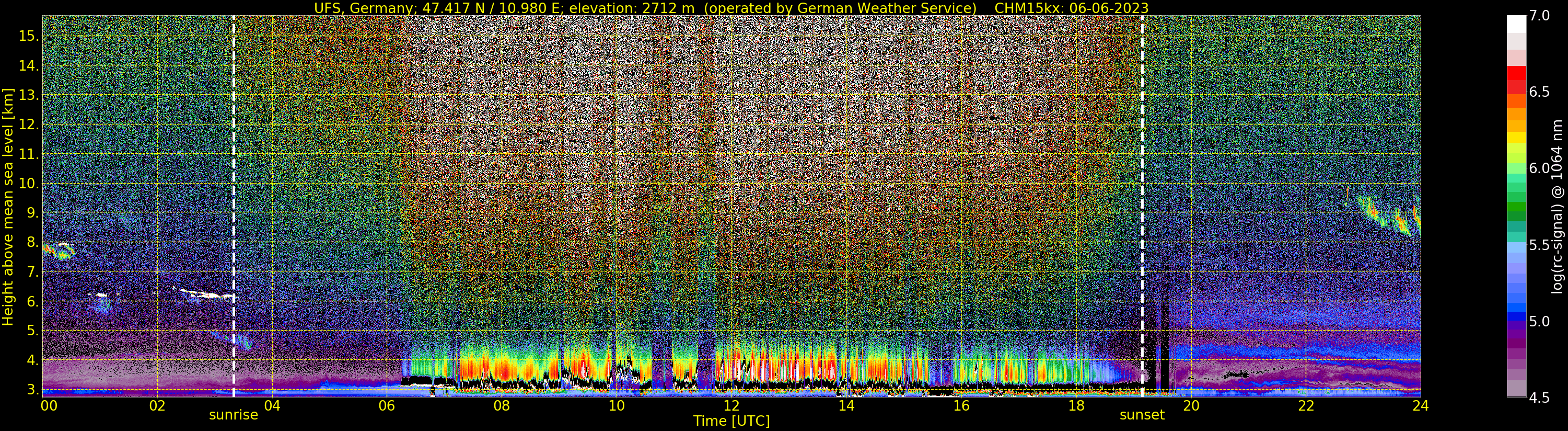Viewport: 1568px width, 431px height.
Task: Click the colorbar tick value 5.0
Action: click(1539, 321)
